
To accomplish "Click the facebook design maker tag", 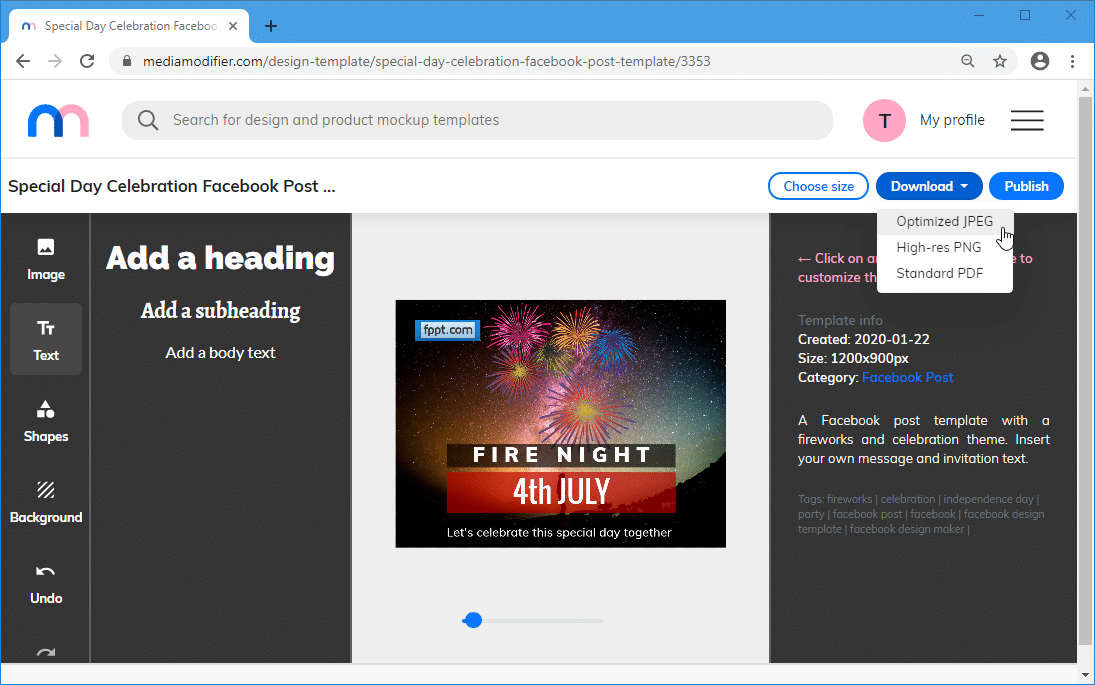I will [906, 529].
